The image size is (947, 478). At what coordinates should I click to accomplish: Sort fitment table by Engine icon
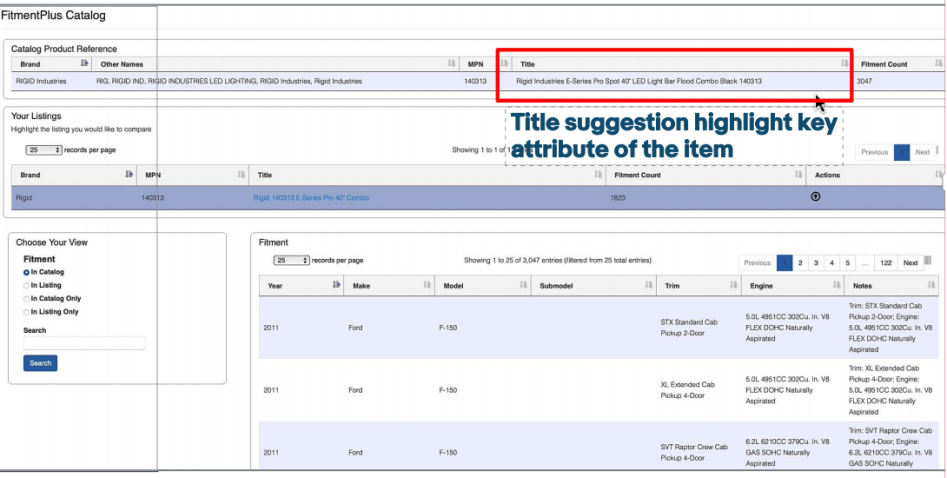(x=837, y=285)
